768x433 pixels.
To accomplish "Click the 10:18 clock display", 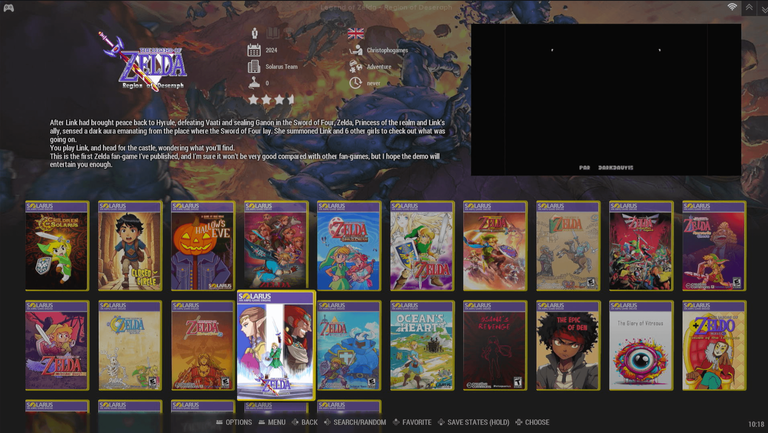I will [756, 424].
